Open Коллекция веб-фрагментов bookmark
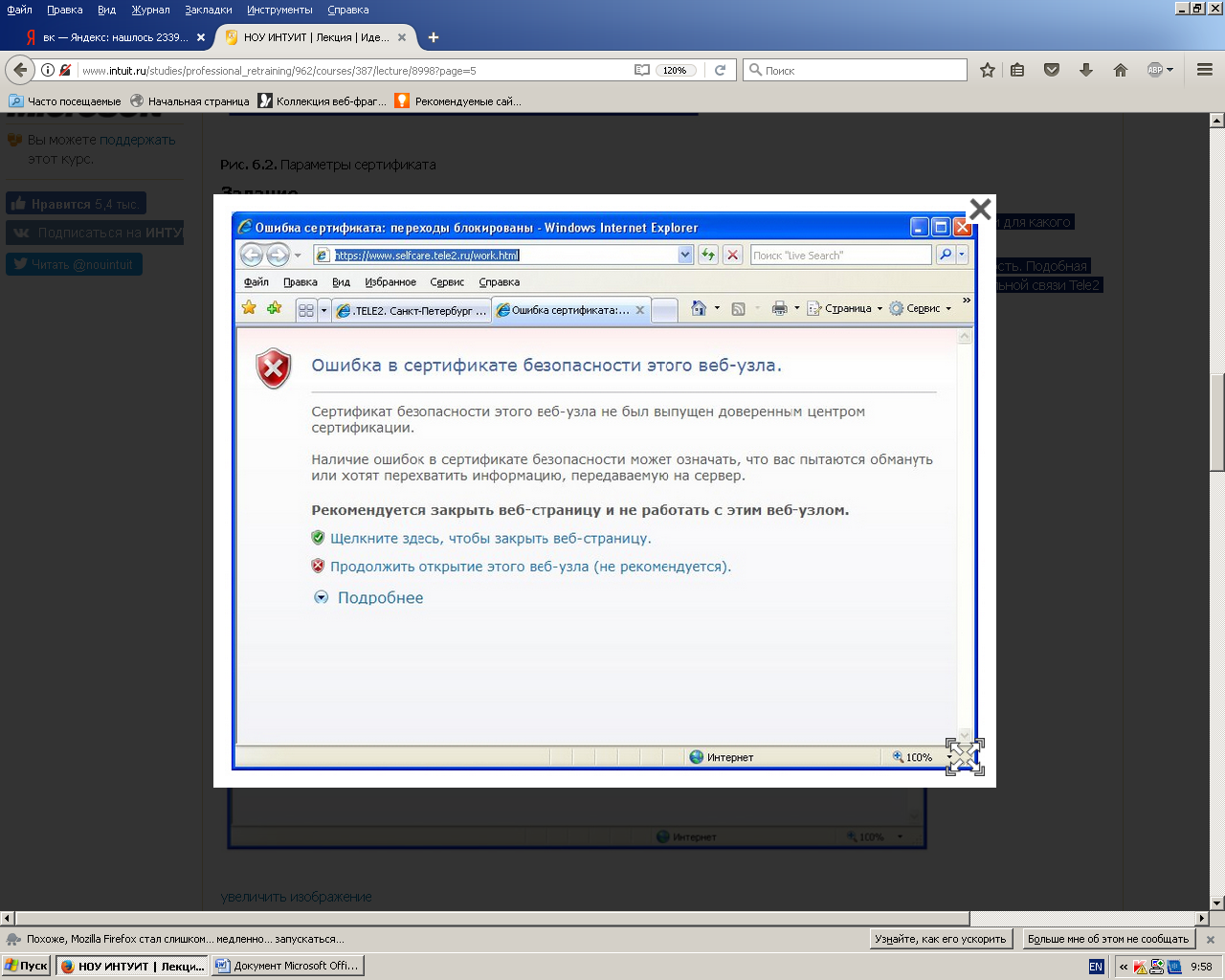 pyautogui.click(x=323, y=100)
